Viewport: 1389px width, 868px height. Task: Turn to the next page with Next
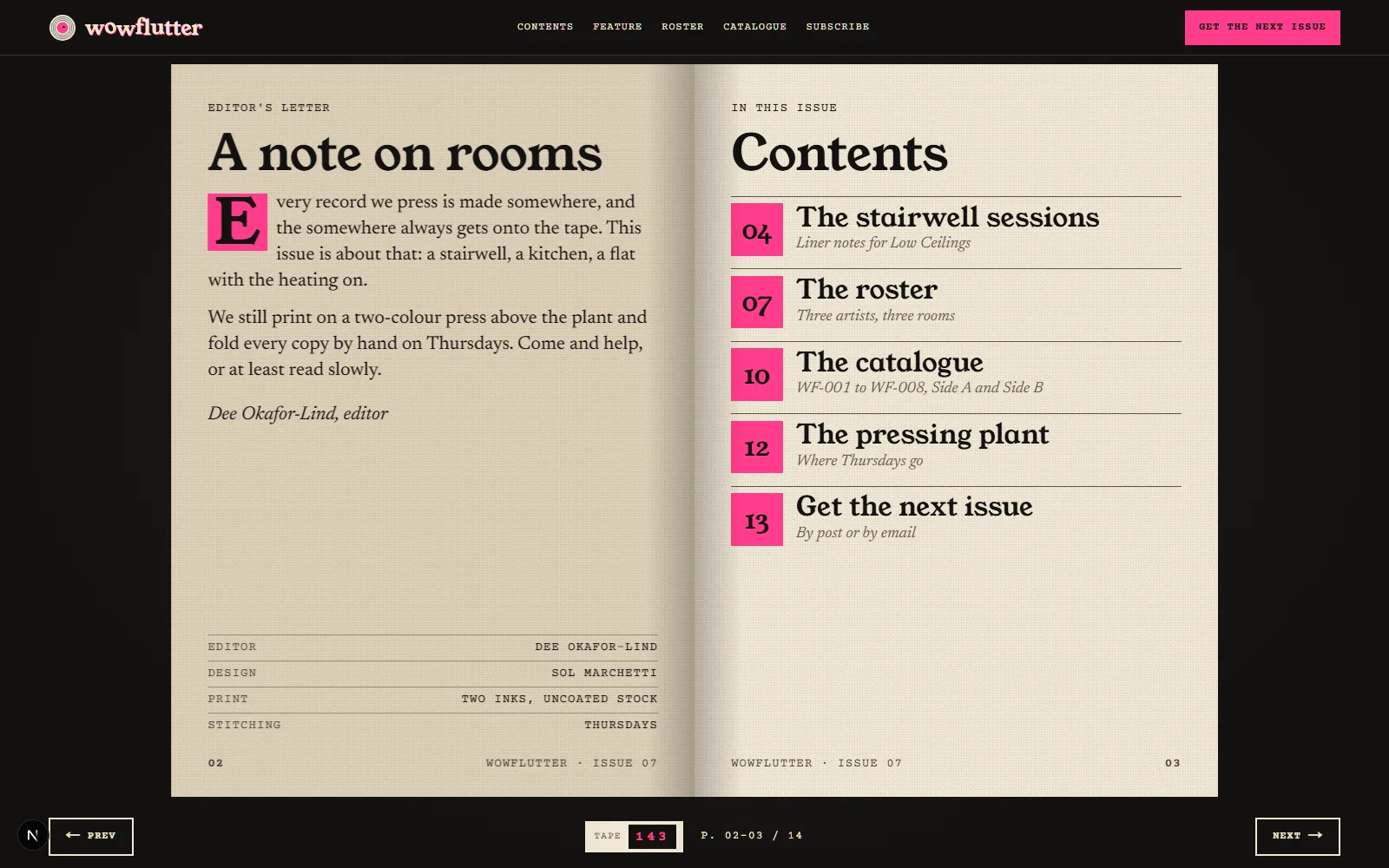point(1297,836)
